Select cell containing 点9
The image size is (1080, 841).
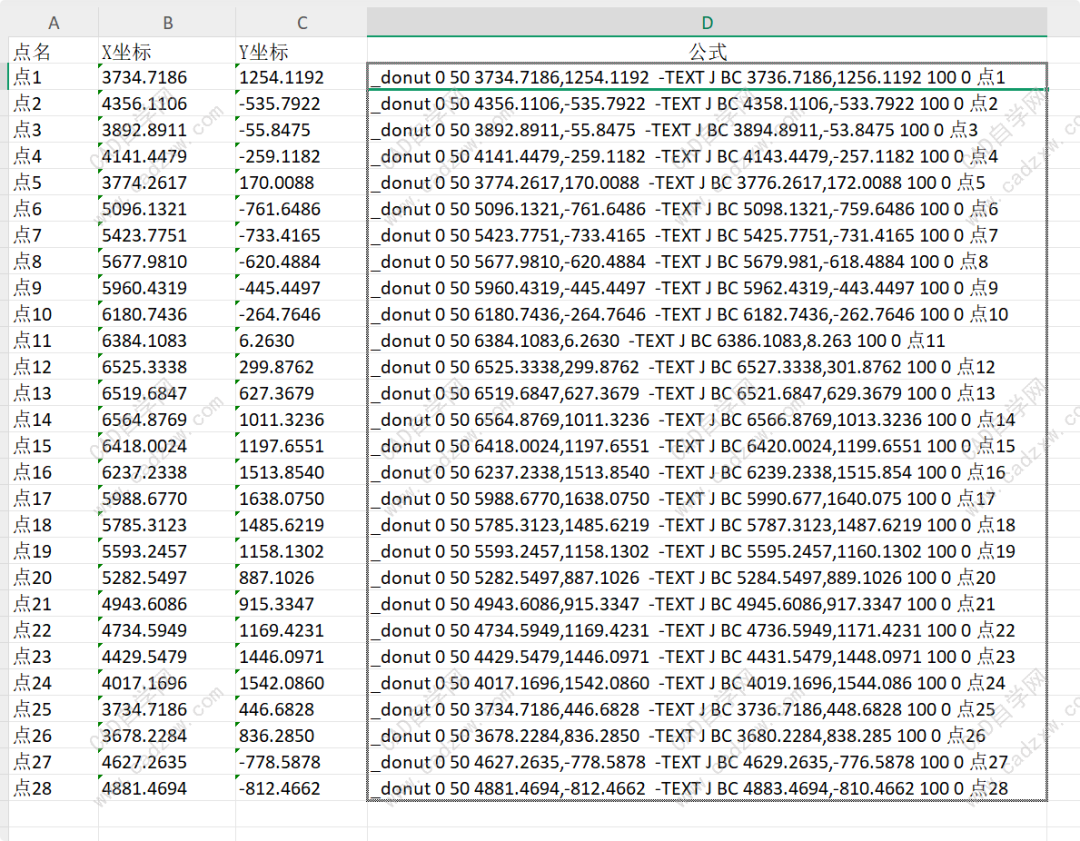point(54,287)
